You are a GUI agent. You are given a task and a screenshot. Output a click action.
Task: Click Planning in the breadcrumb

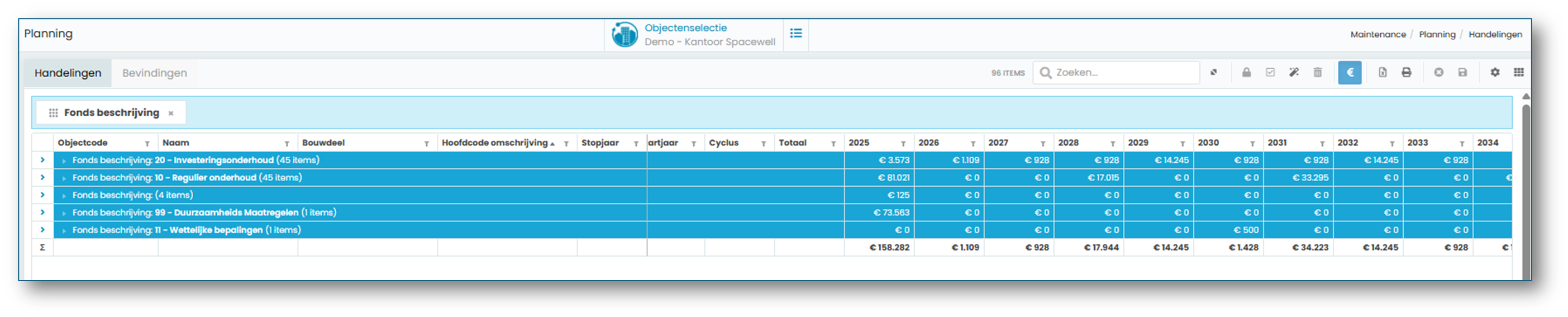1437,35
